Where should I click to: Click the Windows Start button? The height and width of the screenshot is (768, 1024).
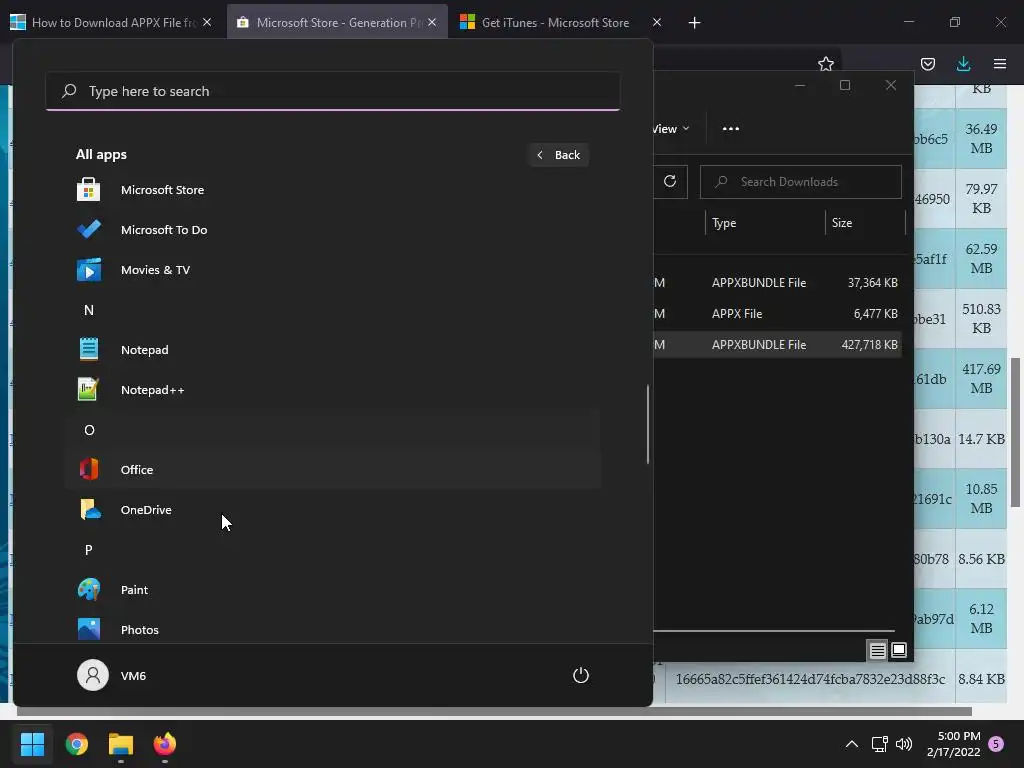point(32,744)
